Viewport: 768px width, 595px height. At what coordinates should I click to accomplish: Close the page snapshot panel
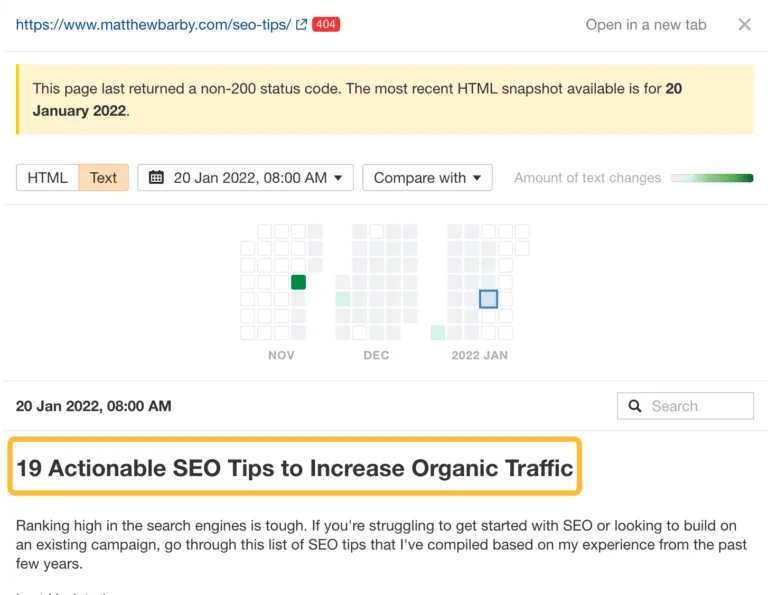(744, 24)
